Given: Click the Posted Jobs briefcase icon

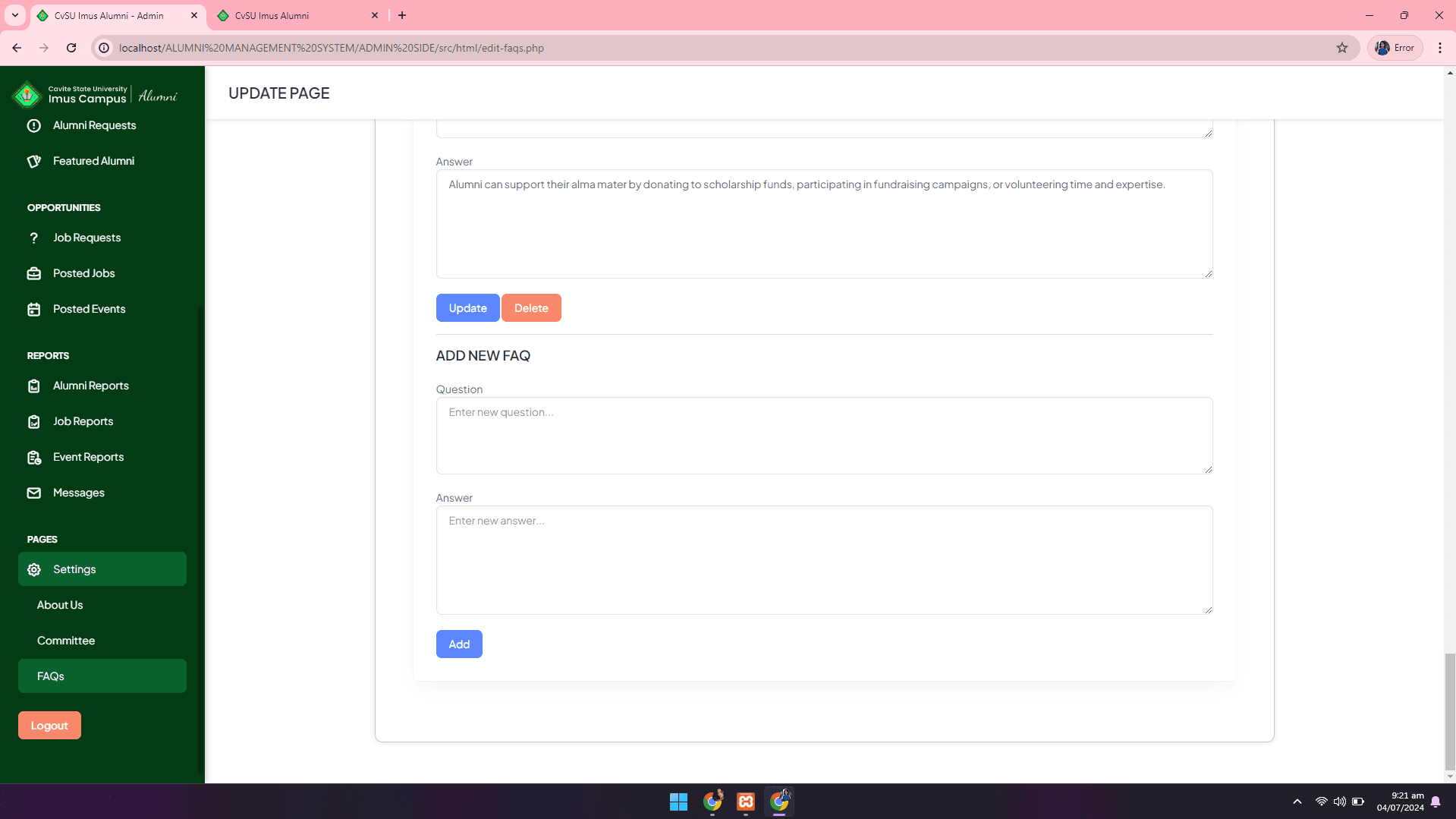Looking at the screenshot, I should (x=34, y=274).
